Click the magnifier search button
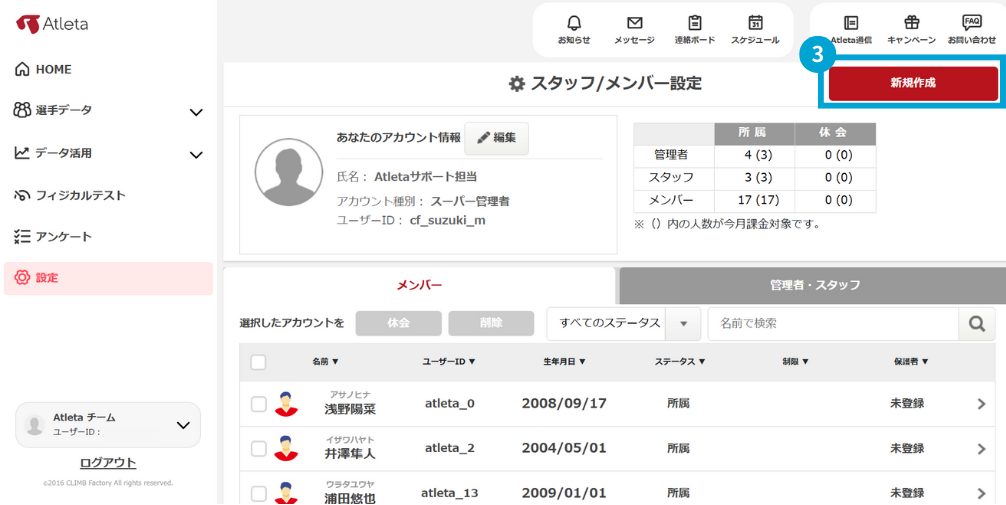This screenshot has height=505, width=1006. click(976, 323)
